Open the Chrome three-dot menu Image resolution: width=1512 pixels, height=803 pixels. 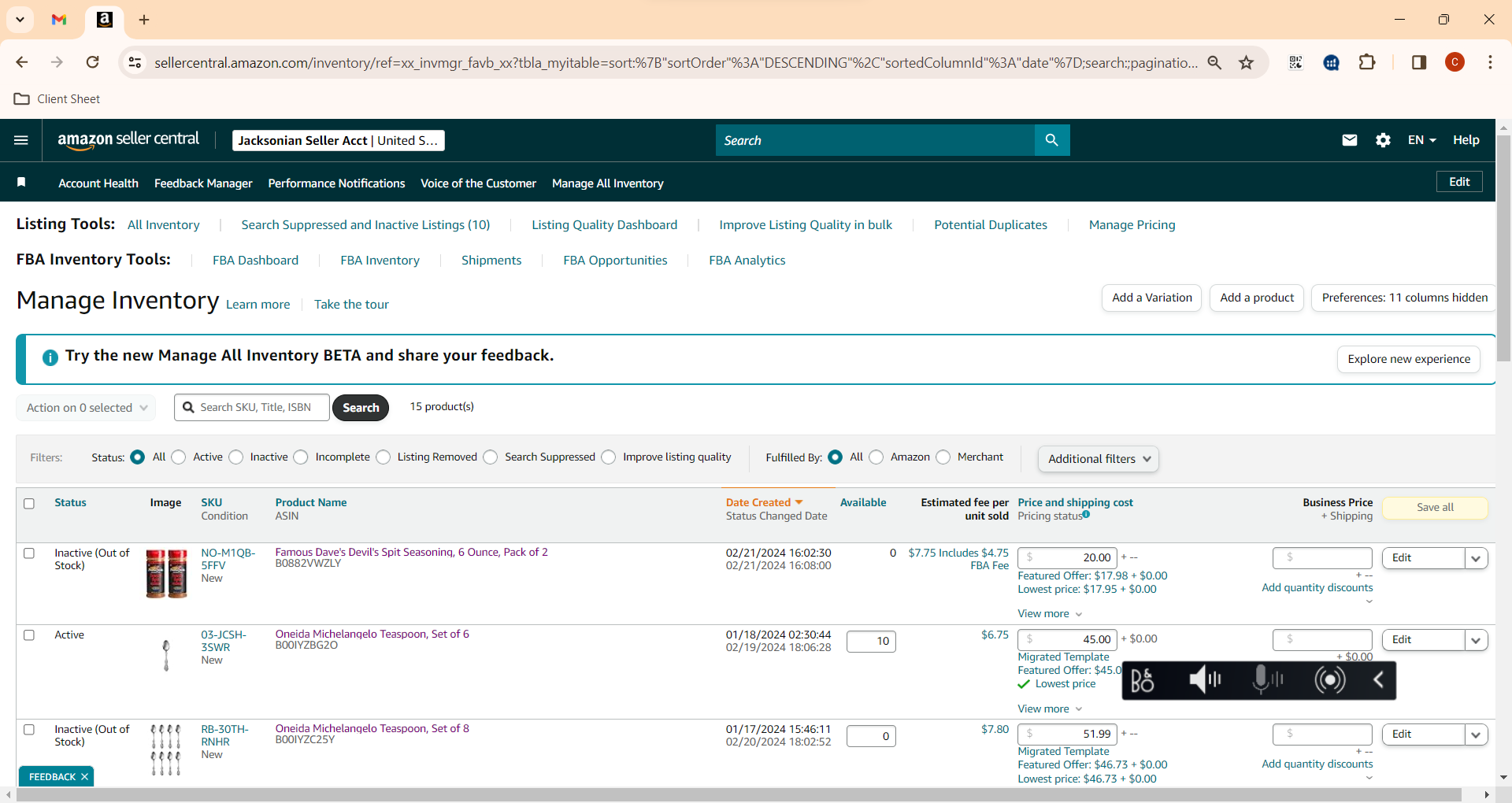(x=1490, y=62)
